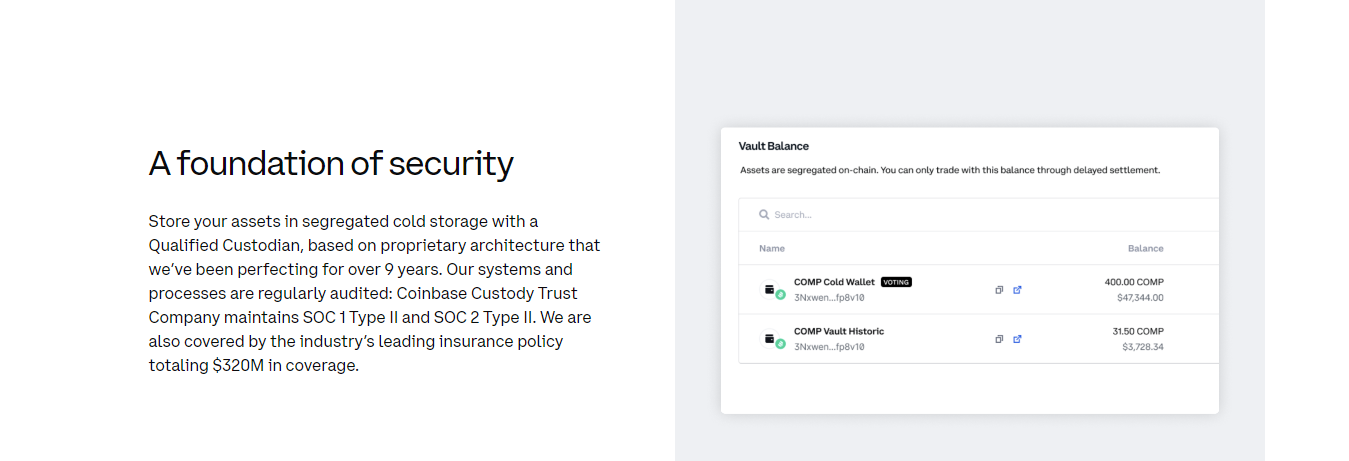The width and height of the screenshot is (1349, 461).
Task: Copy the COMP Cold Wallet address
Action: click(998, 290)
